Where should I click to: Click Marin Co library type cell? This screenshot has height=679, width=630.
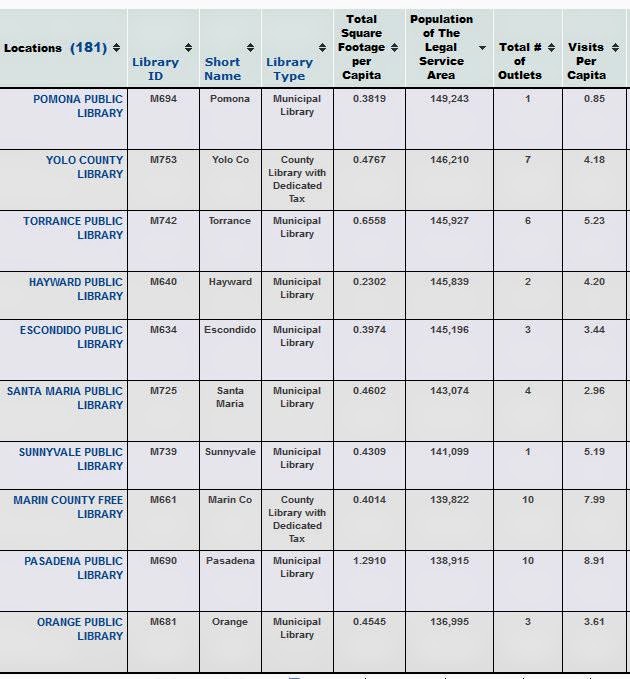(x=297, y=519)
